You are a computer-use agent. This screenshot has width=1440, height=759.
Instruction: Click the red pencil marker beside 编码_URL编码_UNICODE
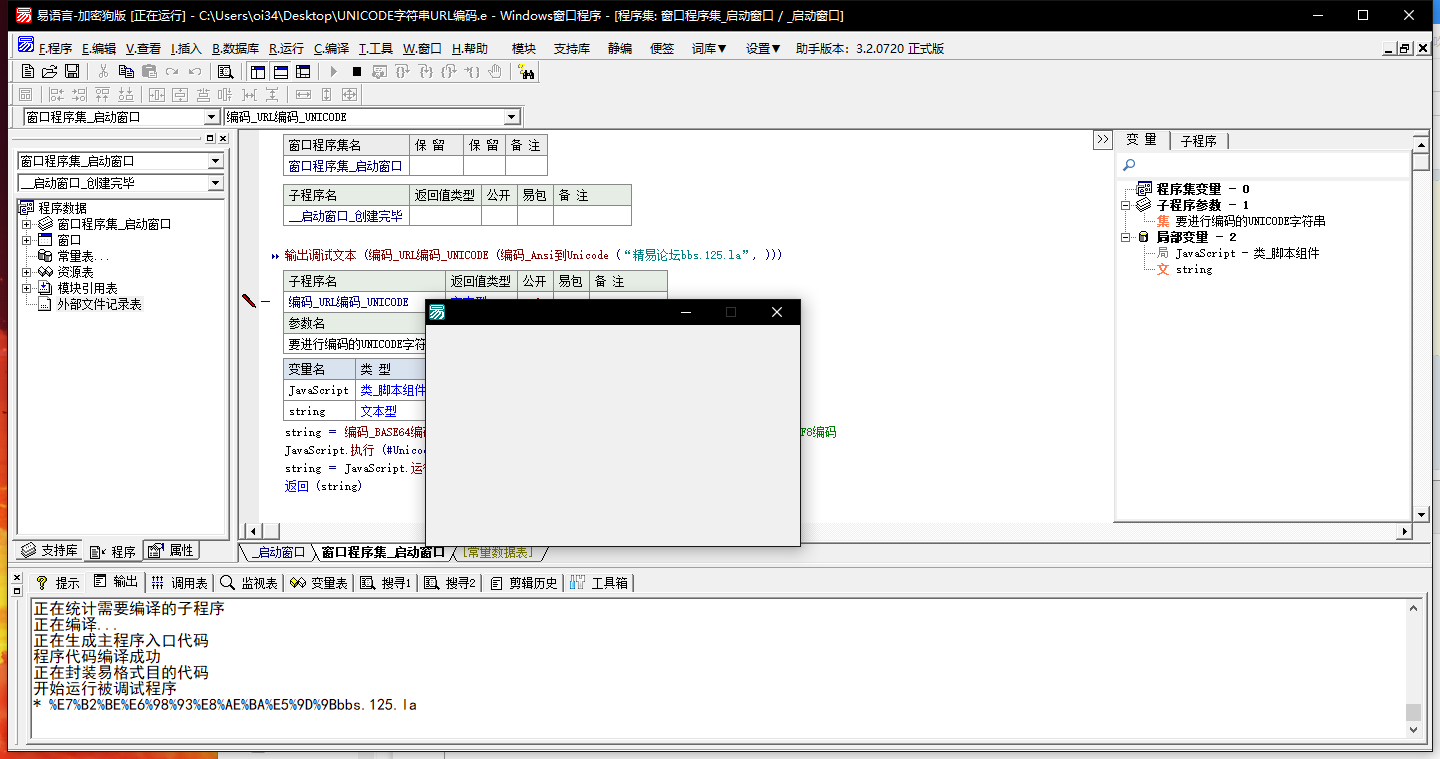249,301
